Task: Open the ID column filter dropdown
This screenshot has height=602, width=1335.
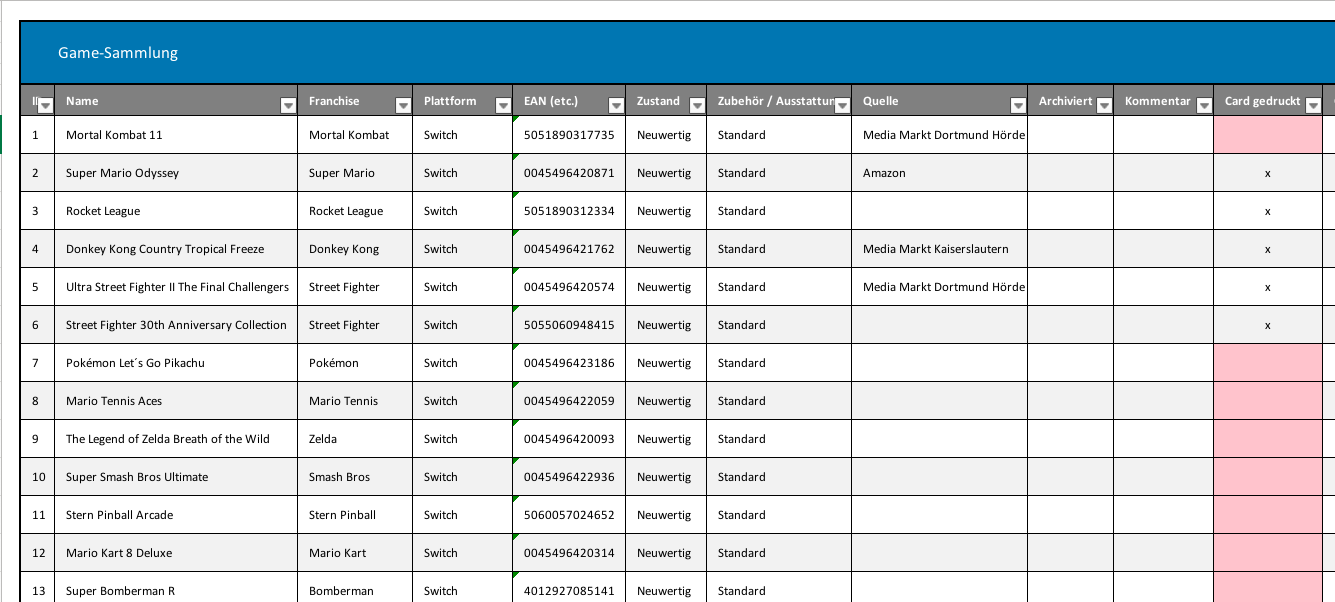Action: [x=45, y=105]
